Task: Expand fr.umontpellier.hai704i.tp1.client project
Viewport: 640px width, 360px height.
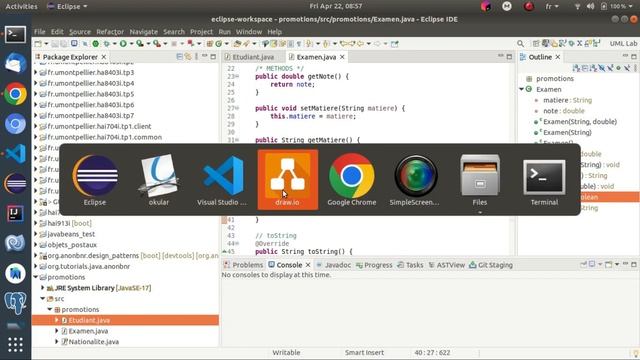Action: coord(36,126)
